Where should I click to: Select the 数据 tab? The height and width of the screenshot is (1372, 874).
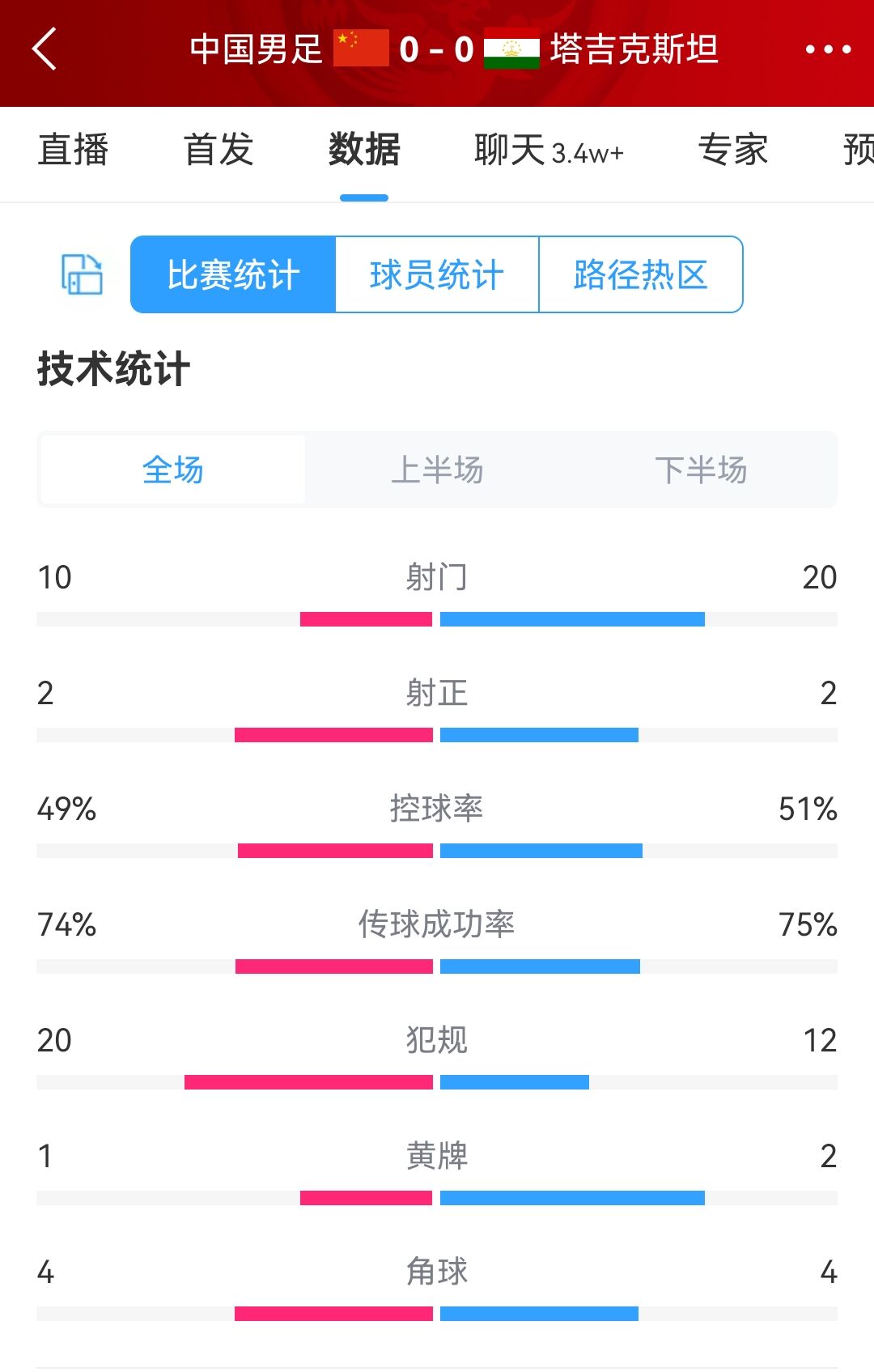364,151
